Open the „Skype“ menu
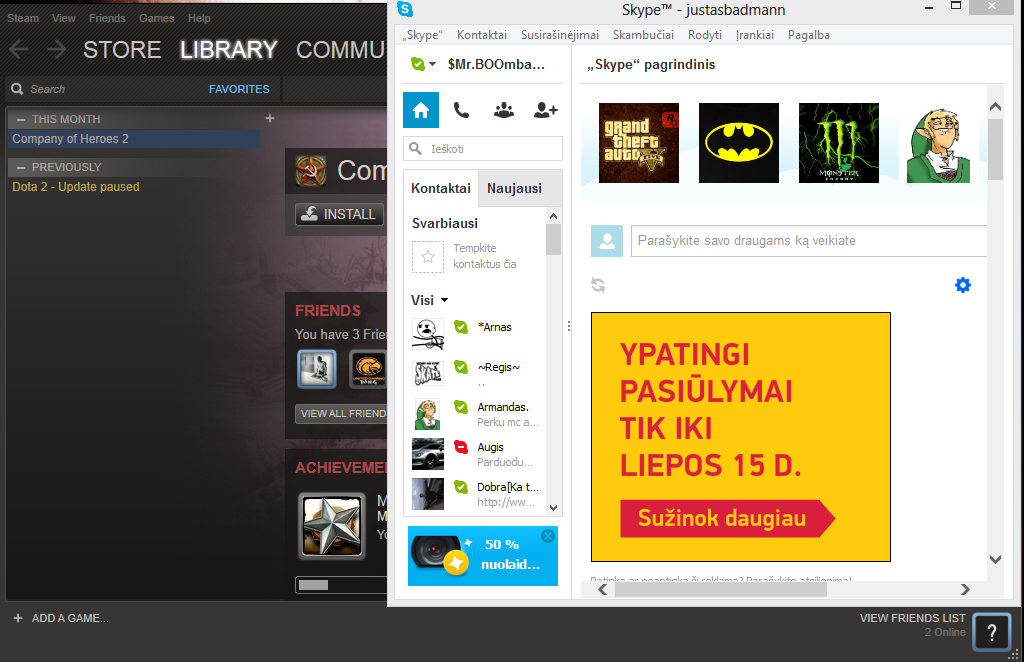This screenshot has width=1024, height=662. pyautogui.click(x=422, y=35)
